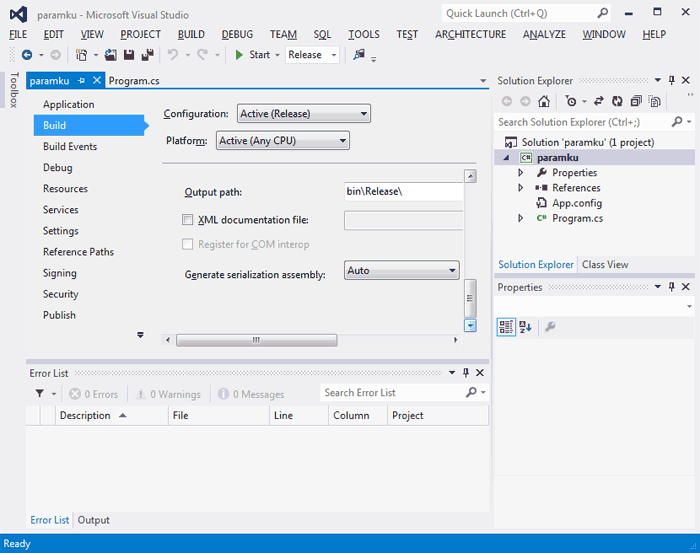The height and width of the screenshot is (553, 700).
Task: Pin the Solution Explorer panel
Action: pos(671,80)
